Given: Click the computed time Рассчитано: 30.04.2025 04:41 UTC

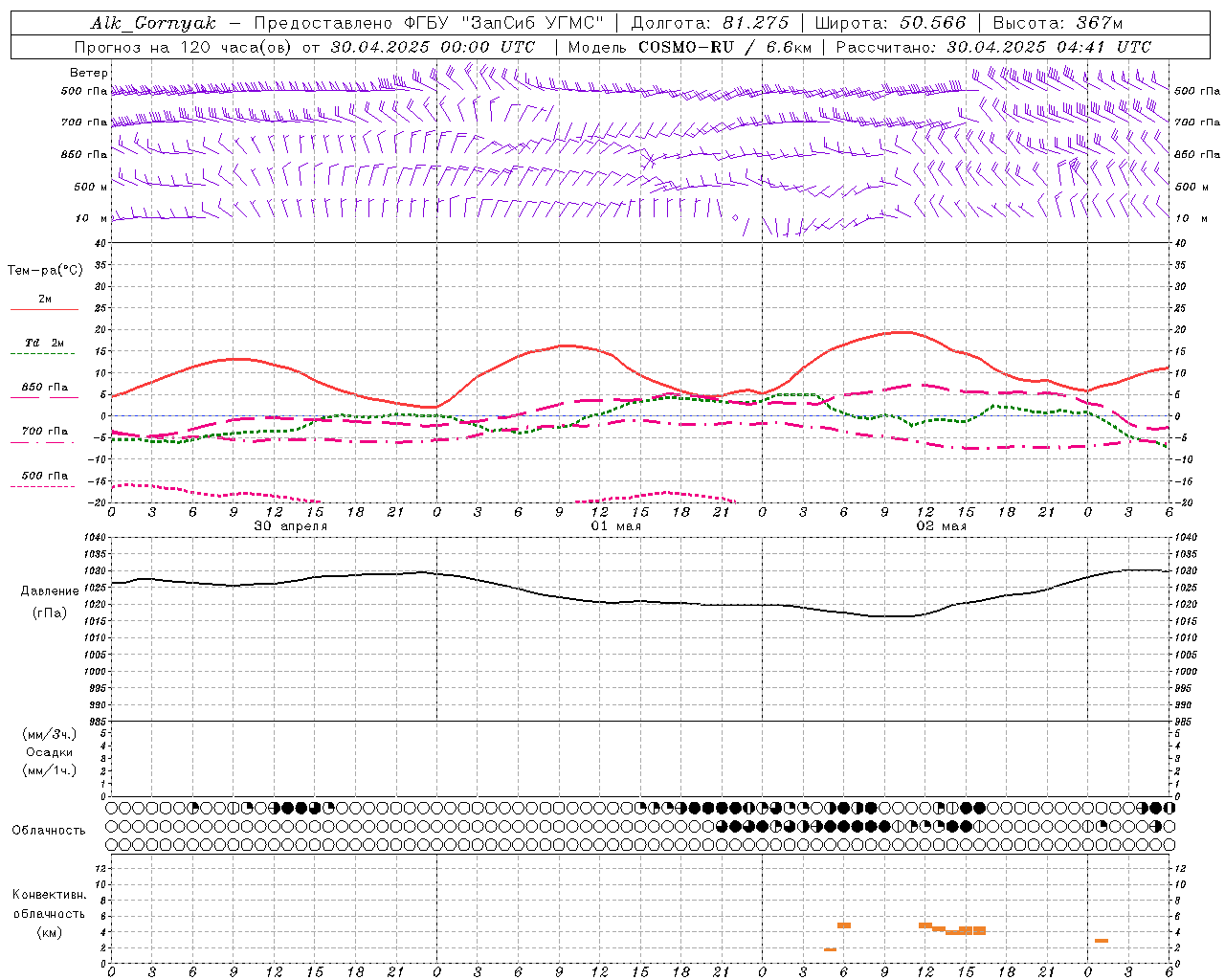Looking at the screenshot, I should point(993,47).
